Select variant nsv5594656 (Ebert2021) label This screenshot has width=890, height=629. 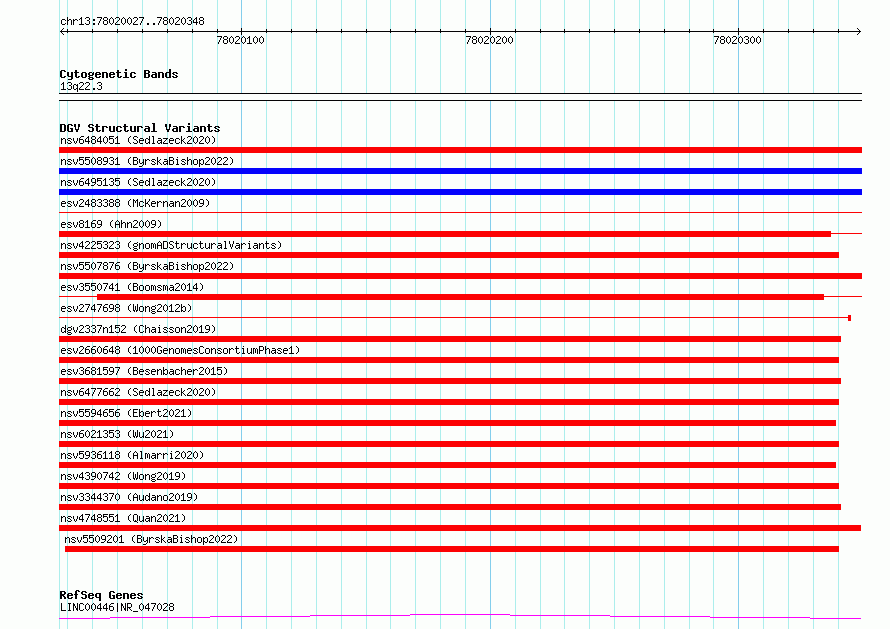click(x=126, y=413)
